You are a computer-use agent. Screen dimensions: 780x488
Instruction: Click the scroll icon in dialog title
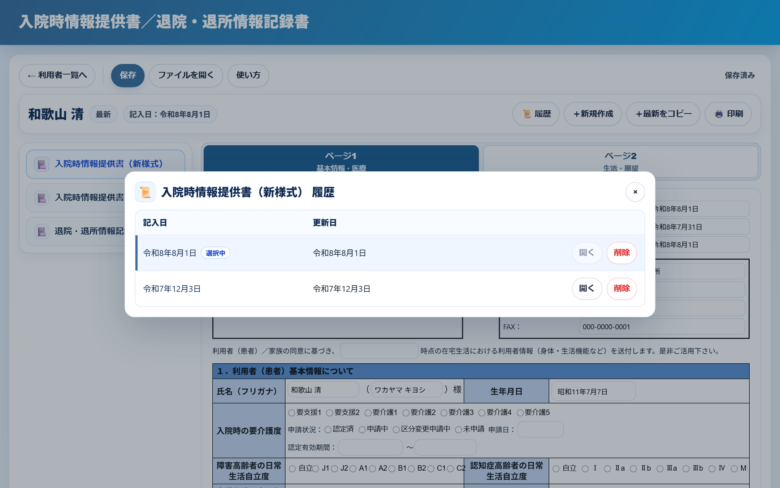pos(145,192)
